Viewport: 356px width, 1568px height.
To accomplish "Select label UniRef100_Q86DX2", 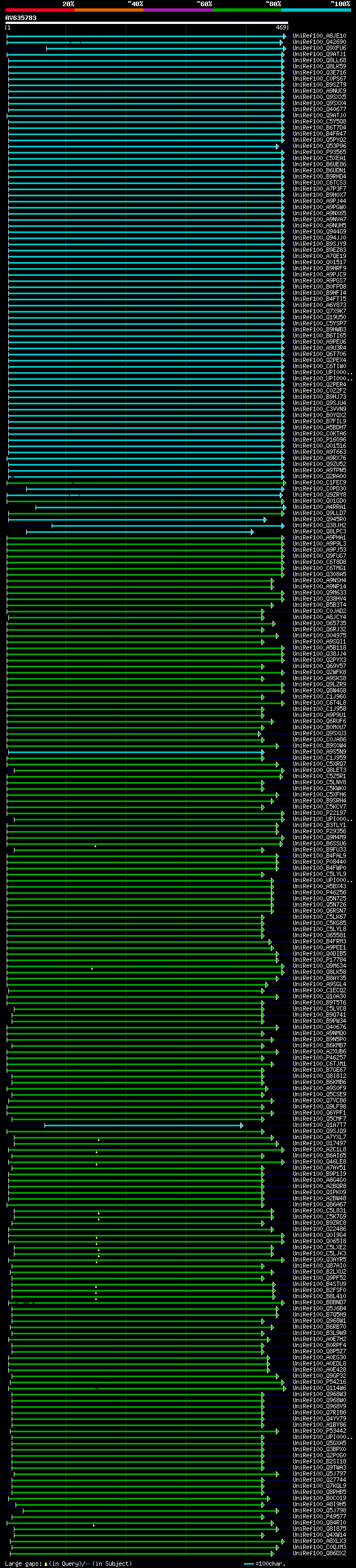I will [319, 1554].
